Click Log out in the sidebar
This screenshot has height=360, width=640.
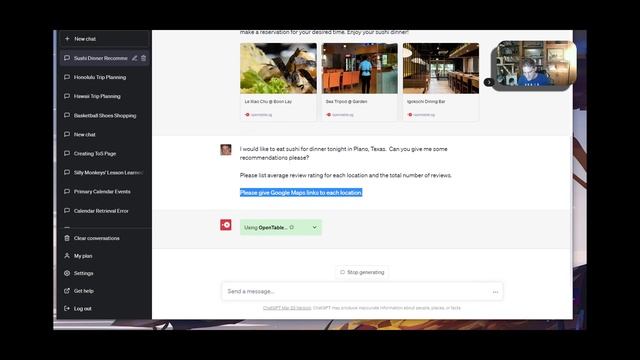104,309
